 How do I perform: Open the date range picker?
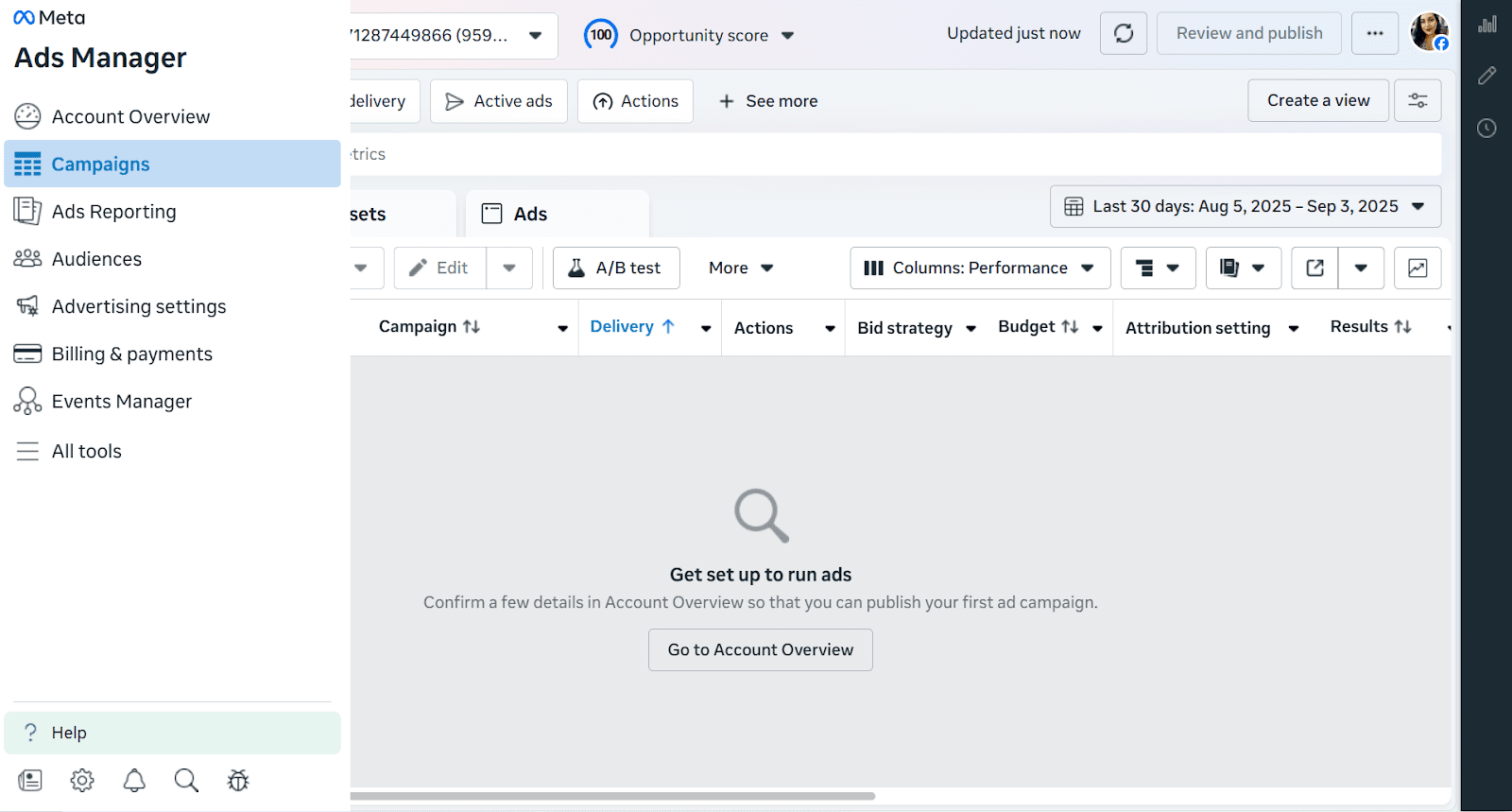tap(1245, 207)
